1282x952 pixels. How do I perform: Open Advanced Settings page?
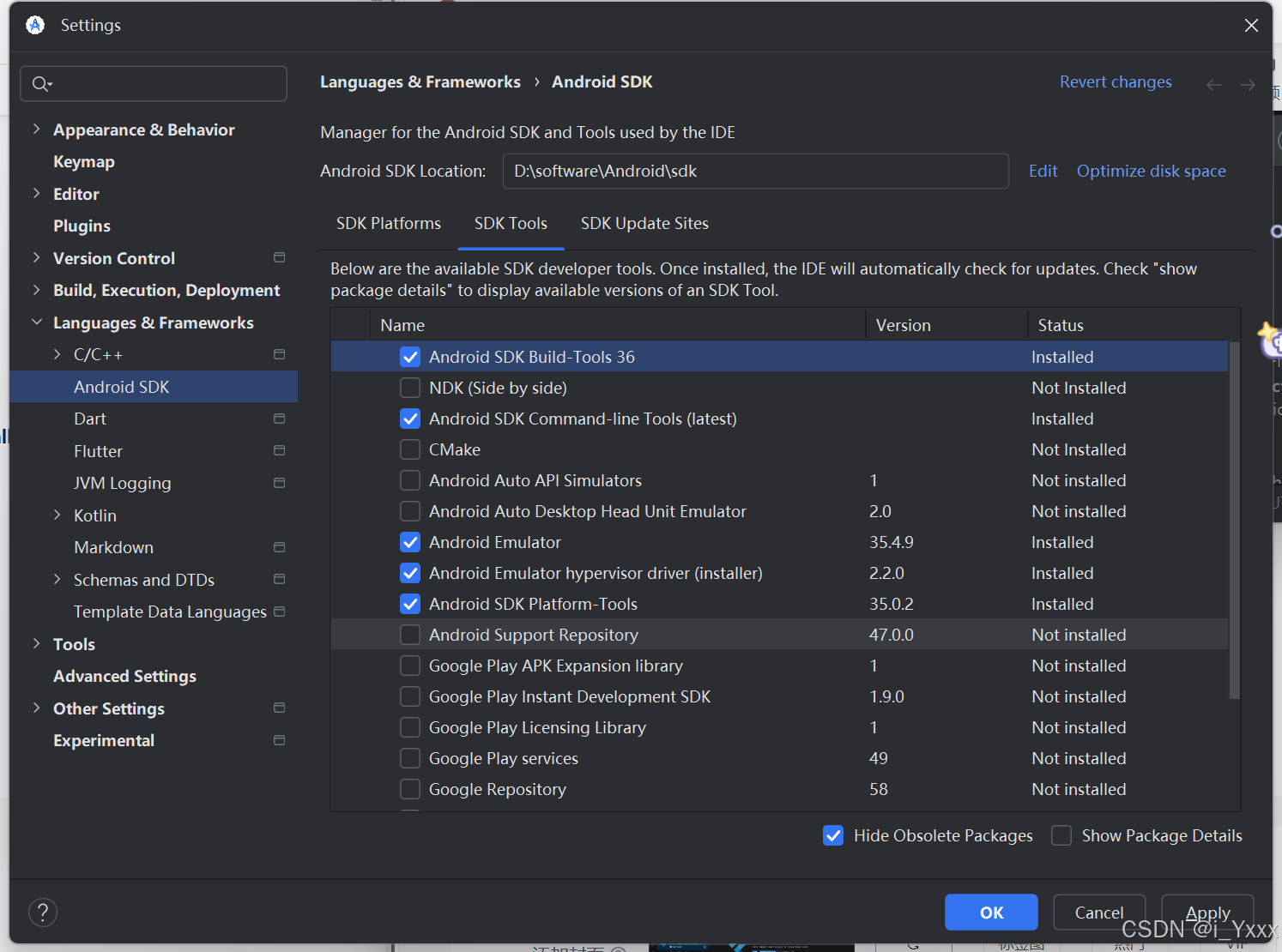click(x=124, y=676)
